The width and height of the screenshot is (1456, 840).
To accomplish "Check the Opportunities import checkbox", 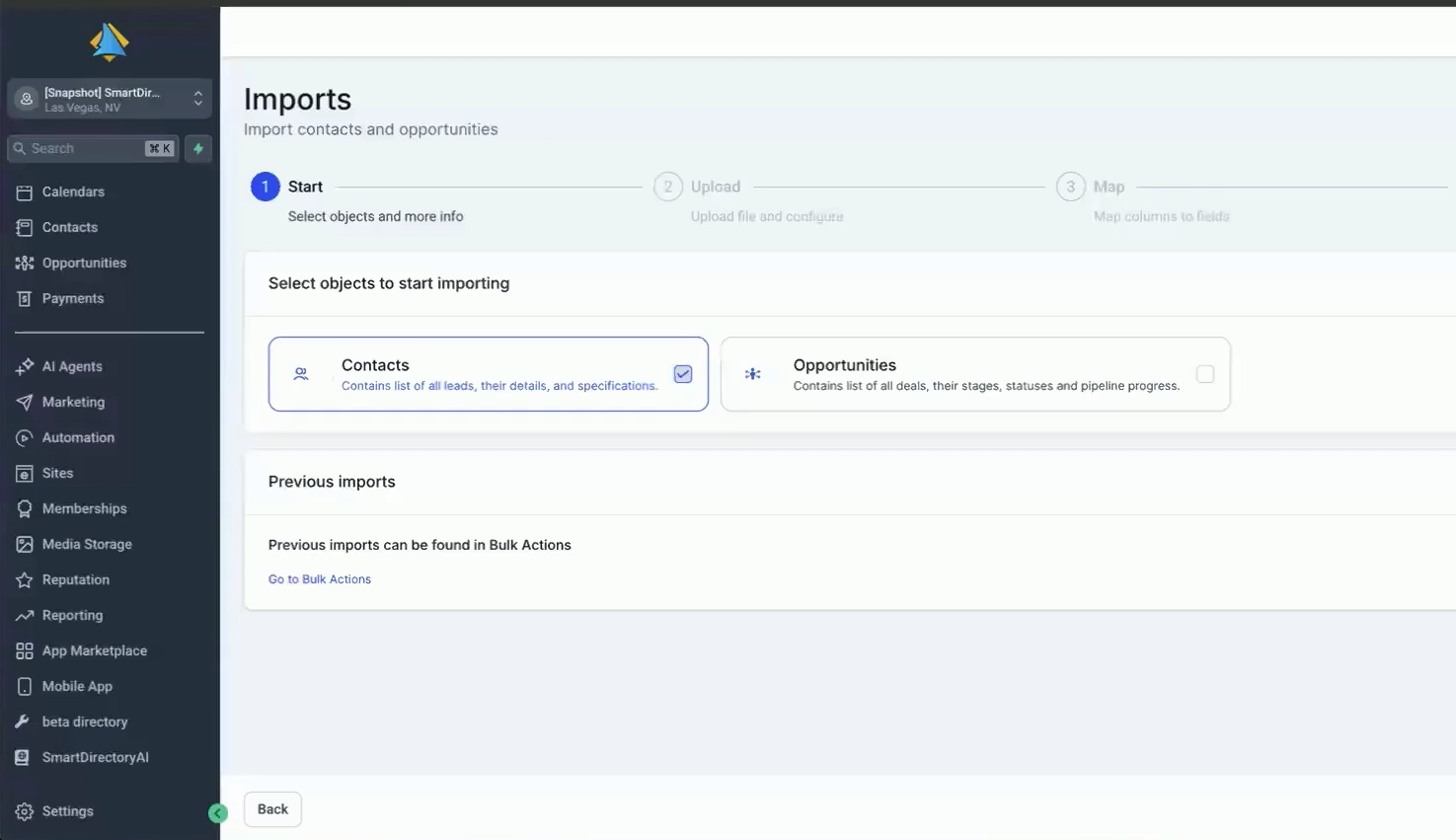I will pos(1205,374).
